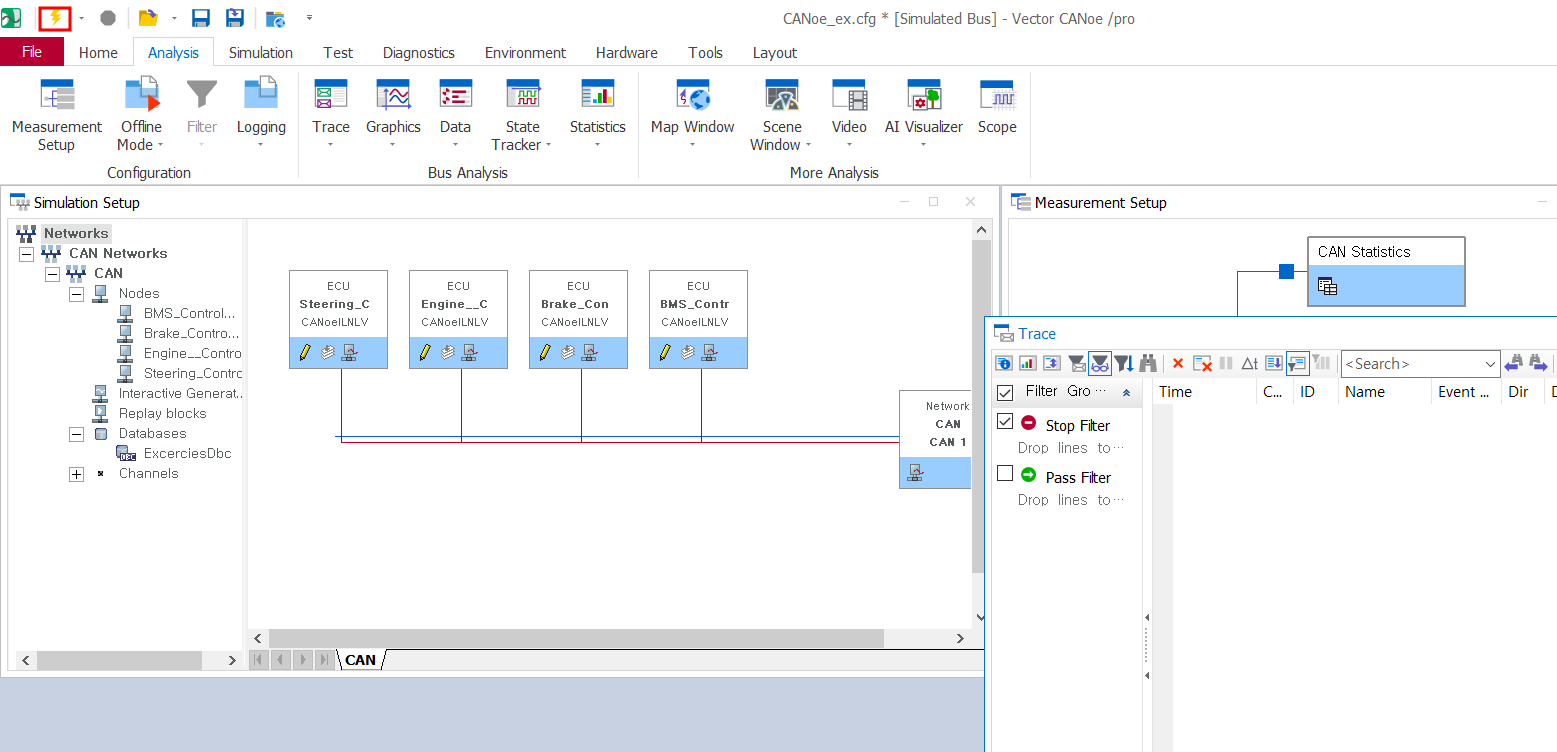Open the Map Window tool

(x=693, y=115)
